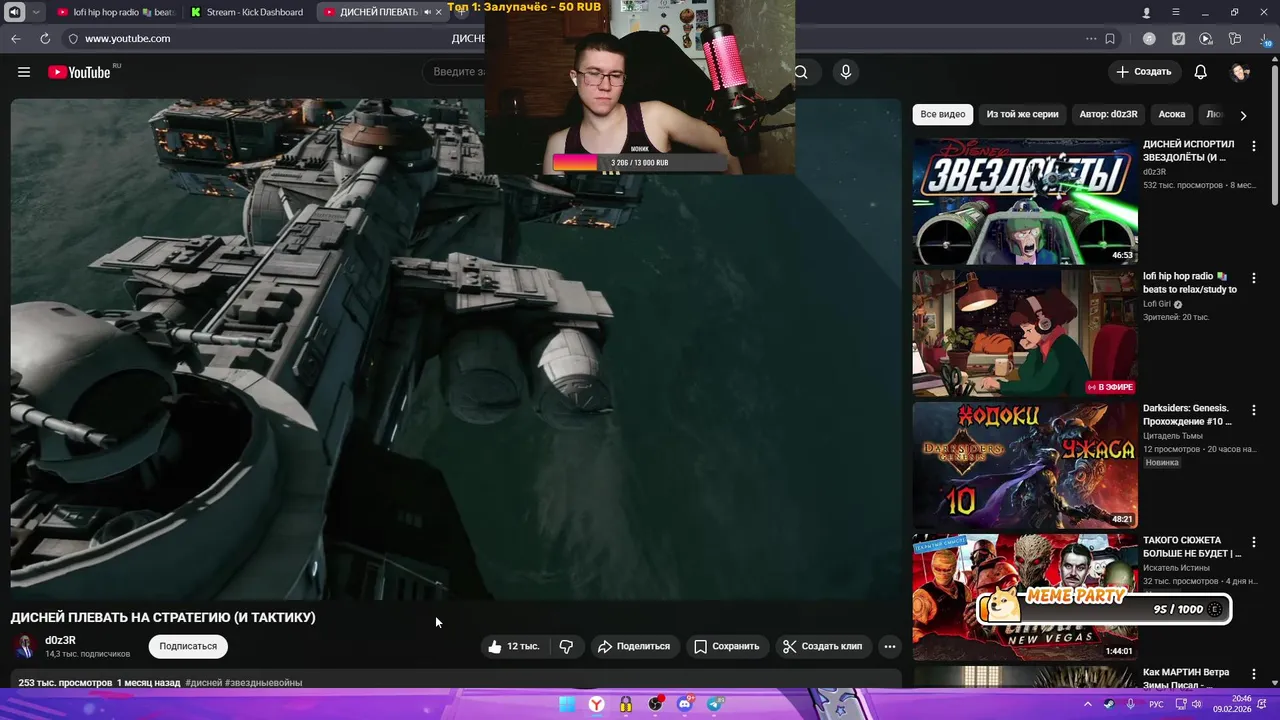The image size is (1280, 720).
Task: Open address bar three-dots menu
Action: [x=1091, y=39]
